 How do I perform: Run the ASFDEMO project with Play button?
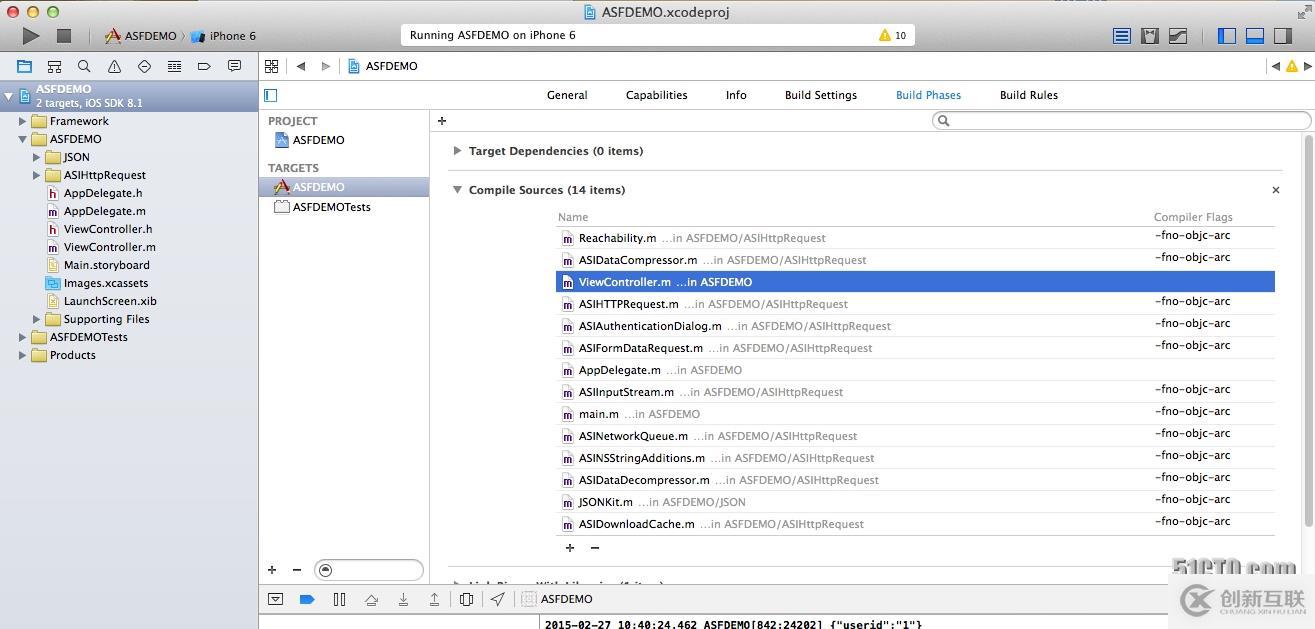click(x=31, y=36)
